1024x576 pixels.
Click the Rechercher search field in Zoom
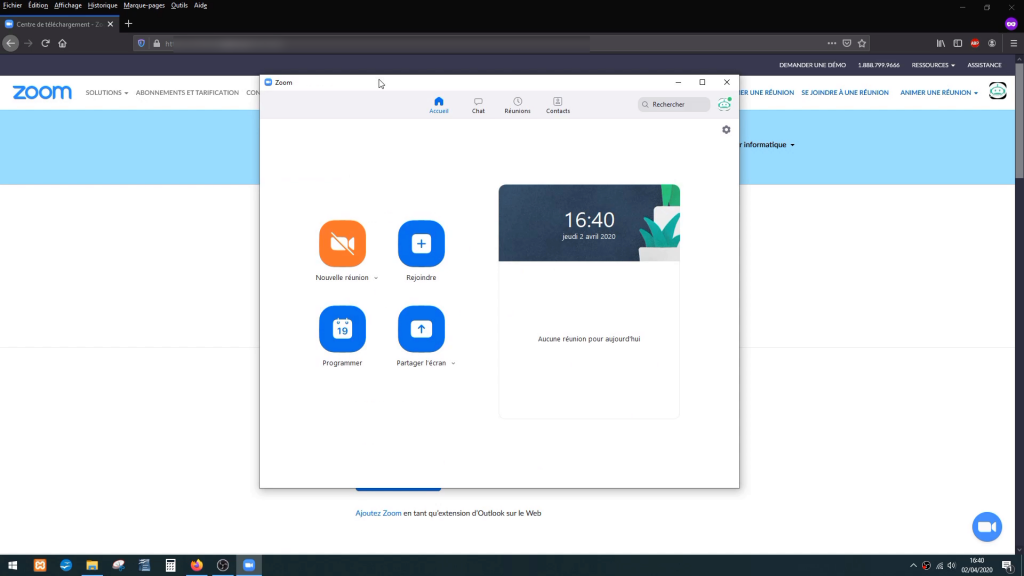[674, 104]
